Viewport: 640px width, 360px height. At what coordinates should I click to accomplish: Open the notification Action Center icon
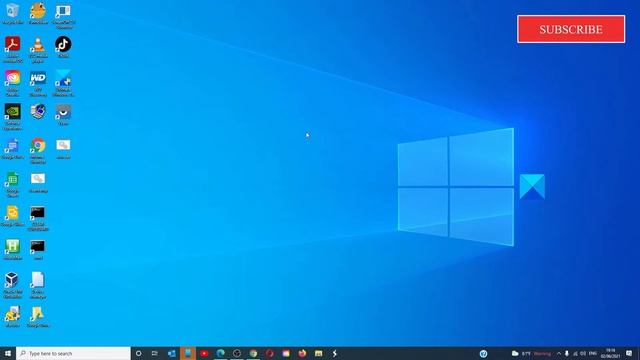[x=629, y=353]
